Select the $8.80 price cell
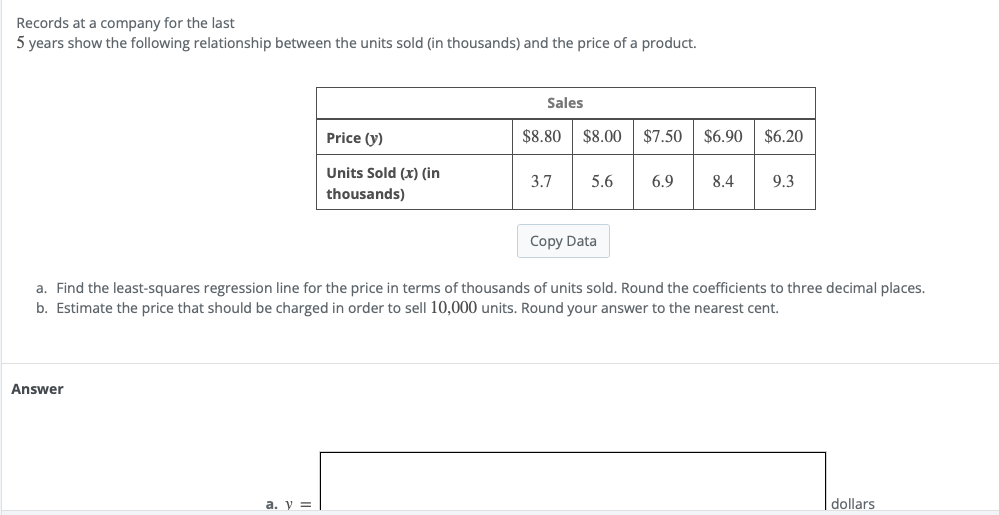This screenshot has width=999, height=515. pyautogui.click(x=542, y=136)
